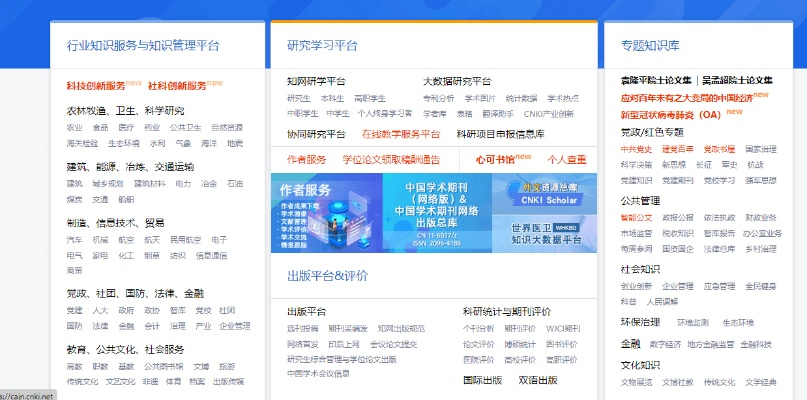Open WJCI期刊 link
The image size is (807, 400).
[x=563, y=328]
